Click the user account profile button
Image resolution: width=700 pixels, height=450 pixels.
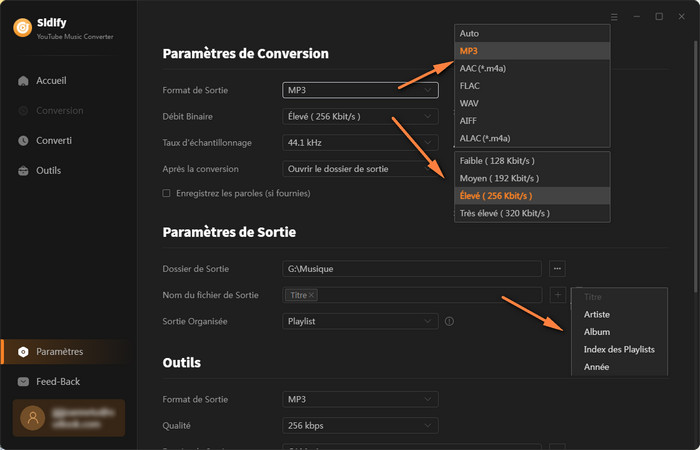point(68,418)
